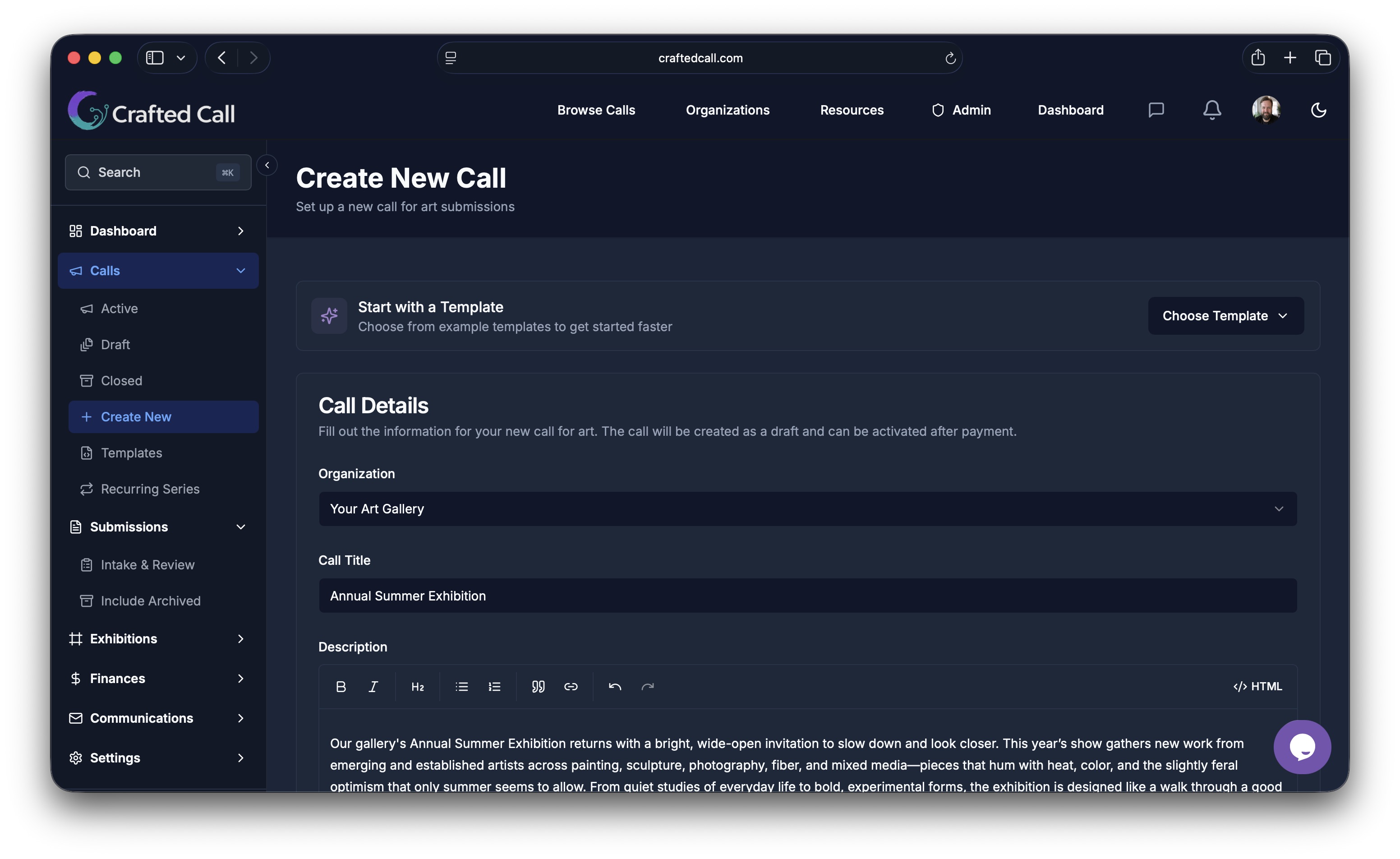Toggle bold formatting in the description editor

(341, 686)
